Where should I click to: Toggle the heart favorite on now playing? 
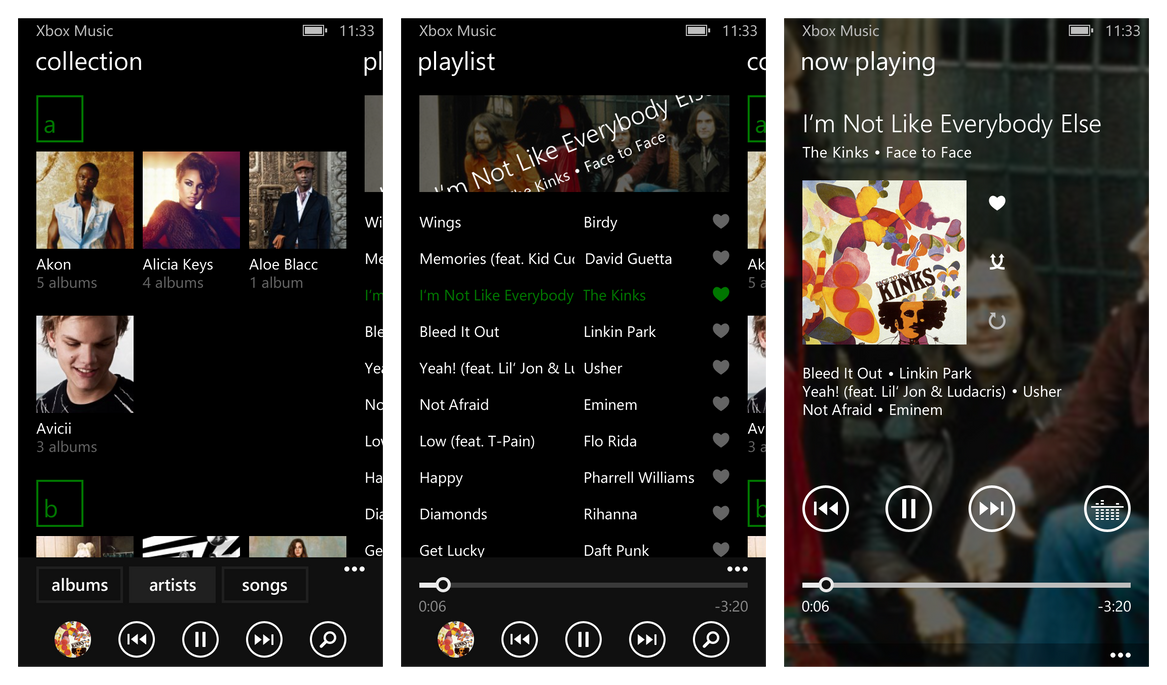[x=997, y=203]
